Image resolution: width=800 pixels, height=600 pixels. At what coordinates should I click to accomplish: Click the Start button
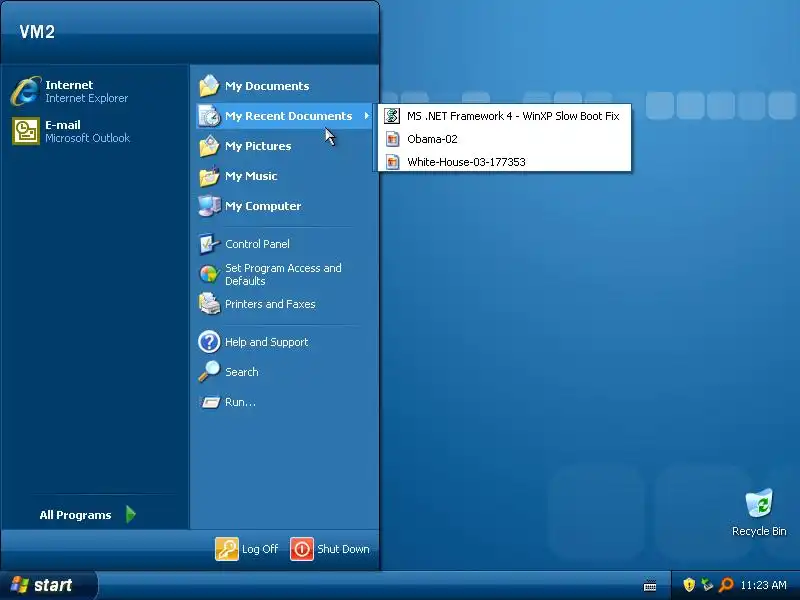(x=48, y=585)
